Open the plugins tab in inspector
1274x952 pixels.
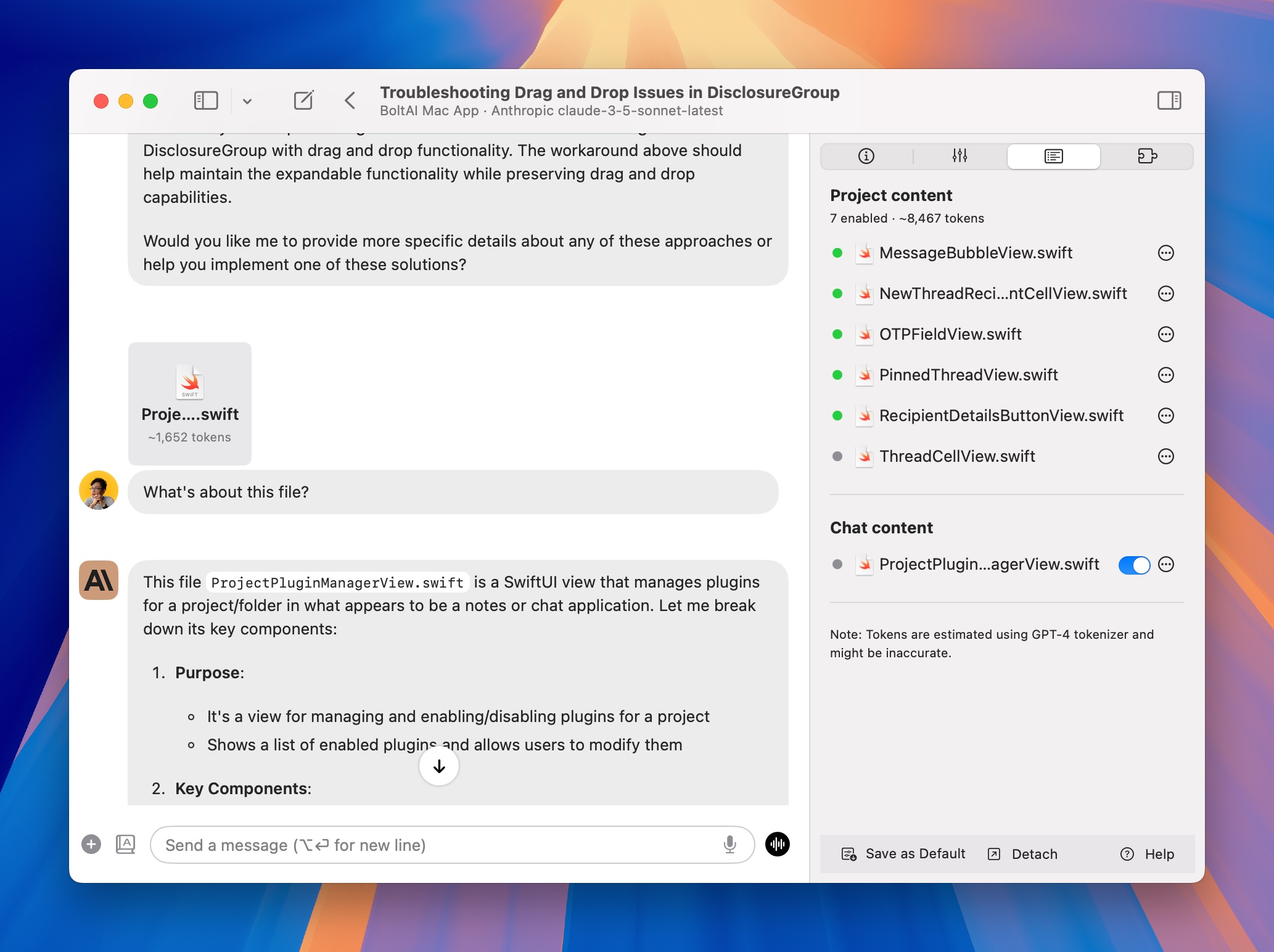[x=1146, y=157]
